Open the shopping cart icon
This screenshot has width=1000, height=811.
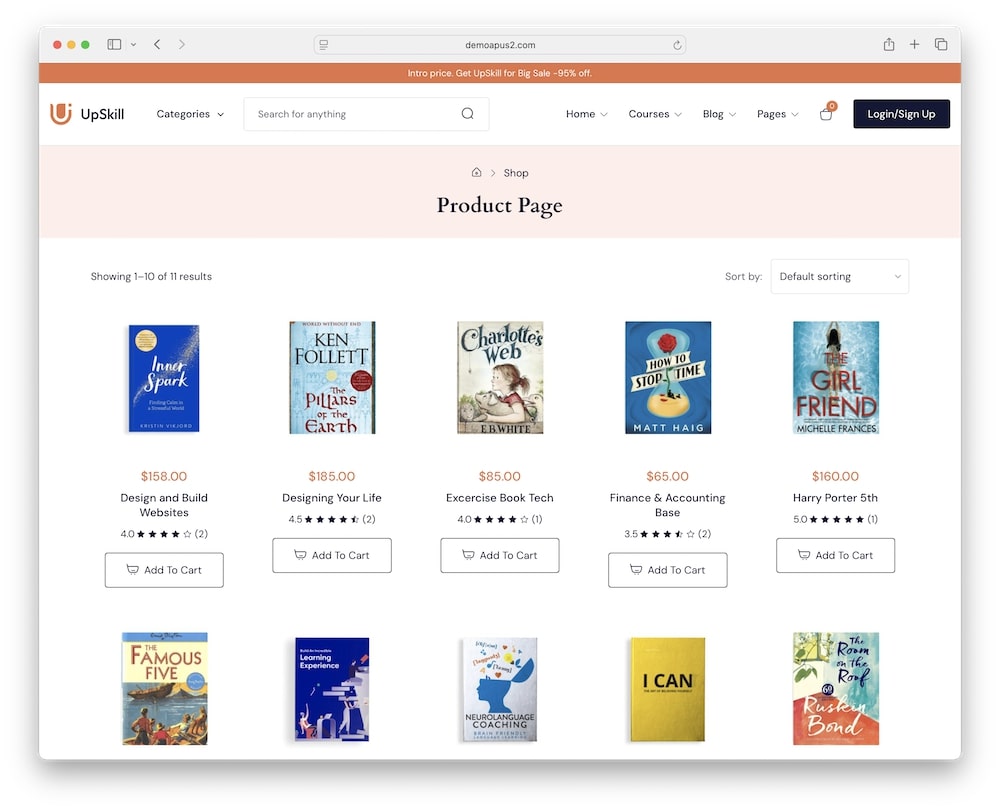(827, 113)
